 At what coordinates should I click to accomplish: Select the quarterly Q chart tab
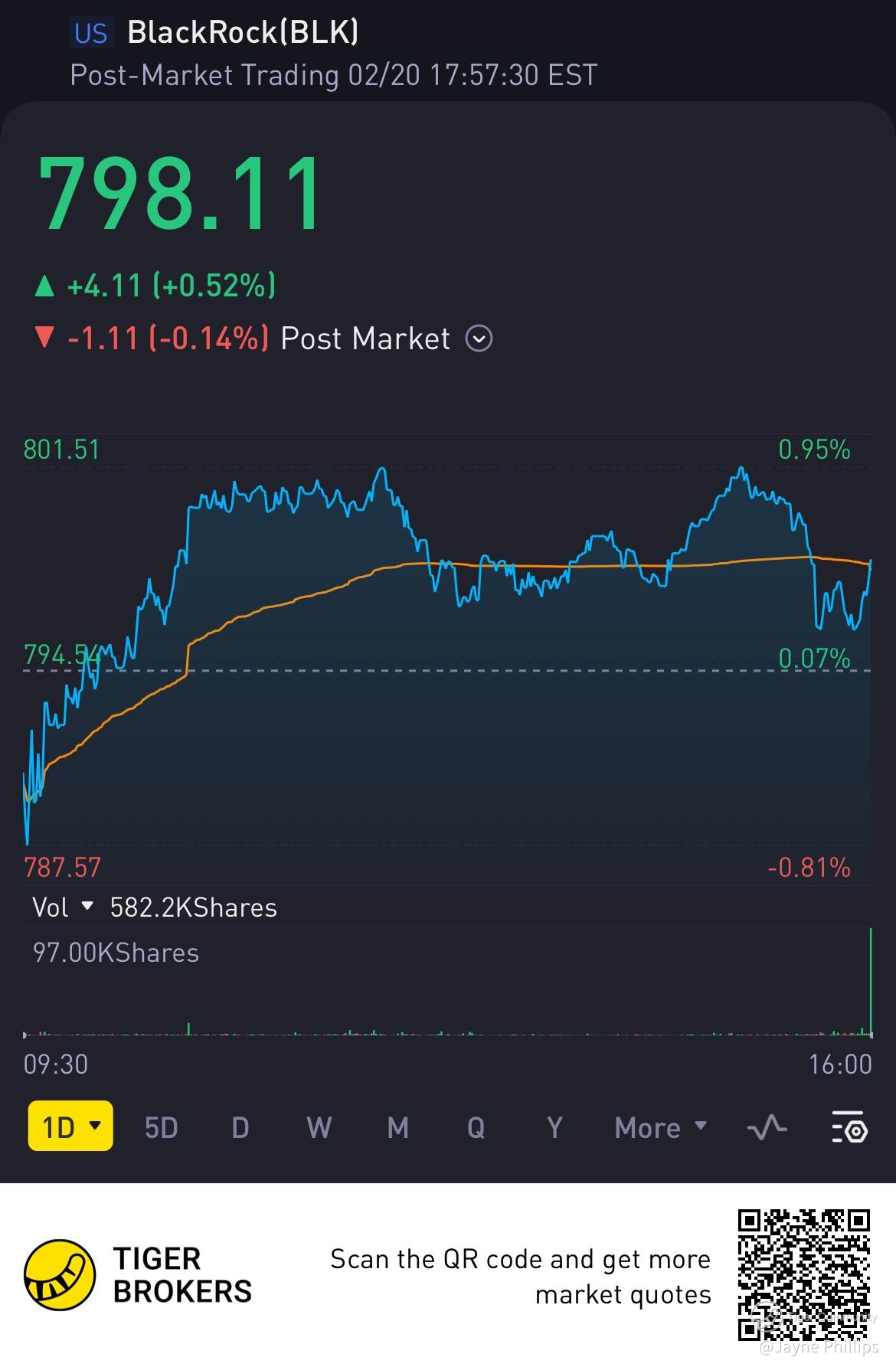[x=476, y=1127]
